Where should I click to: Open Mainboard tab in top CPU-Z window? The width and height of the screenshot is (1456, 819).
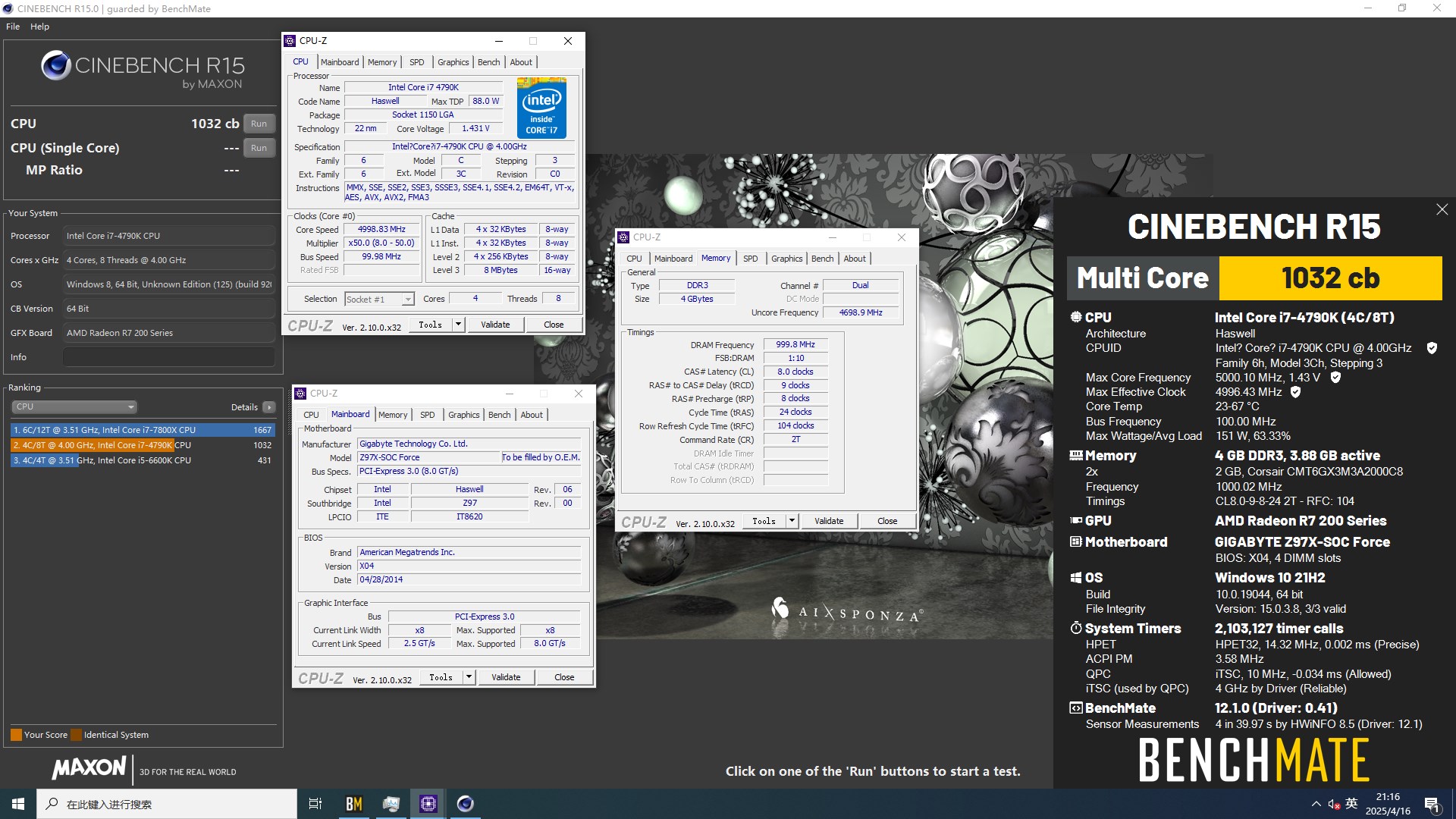[340, 62]
